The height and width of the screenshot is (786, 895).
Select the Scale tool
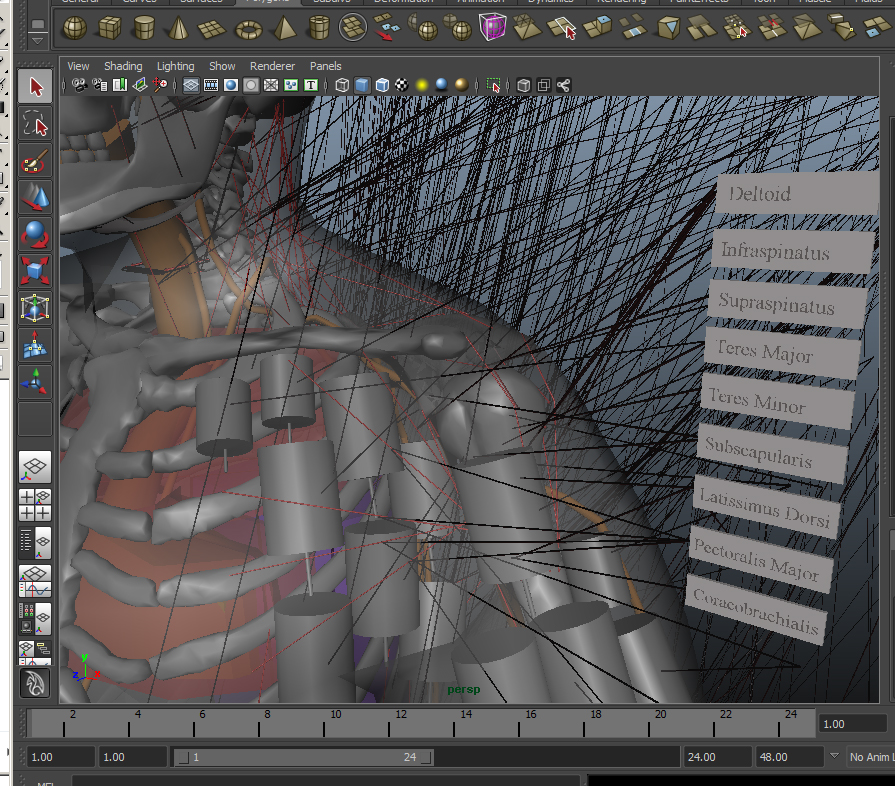[x=35, y=271]
